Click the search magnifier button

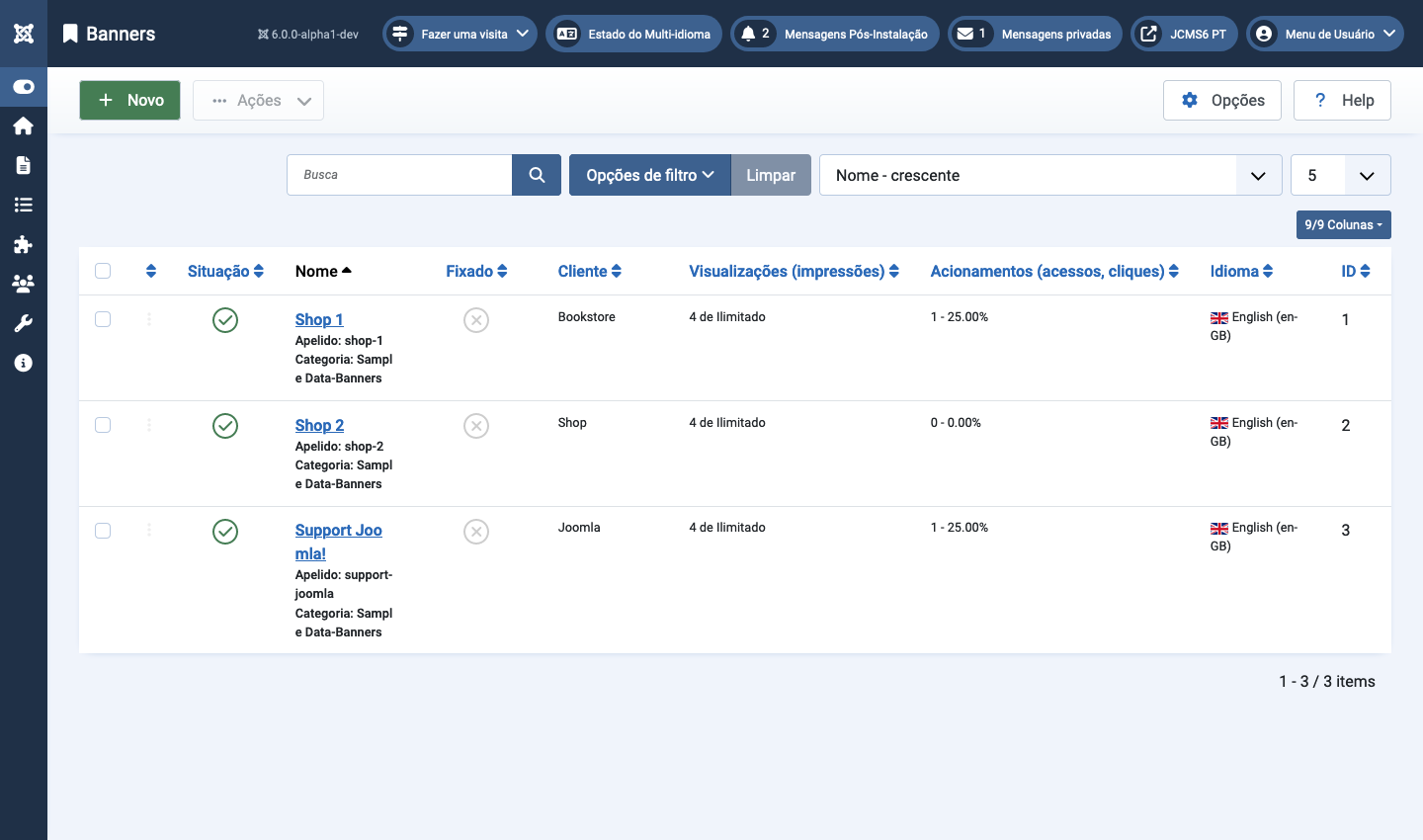[537, 175]
